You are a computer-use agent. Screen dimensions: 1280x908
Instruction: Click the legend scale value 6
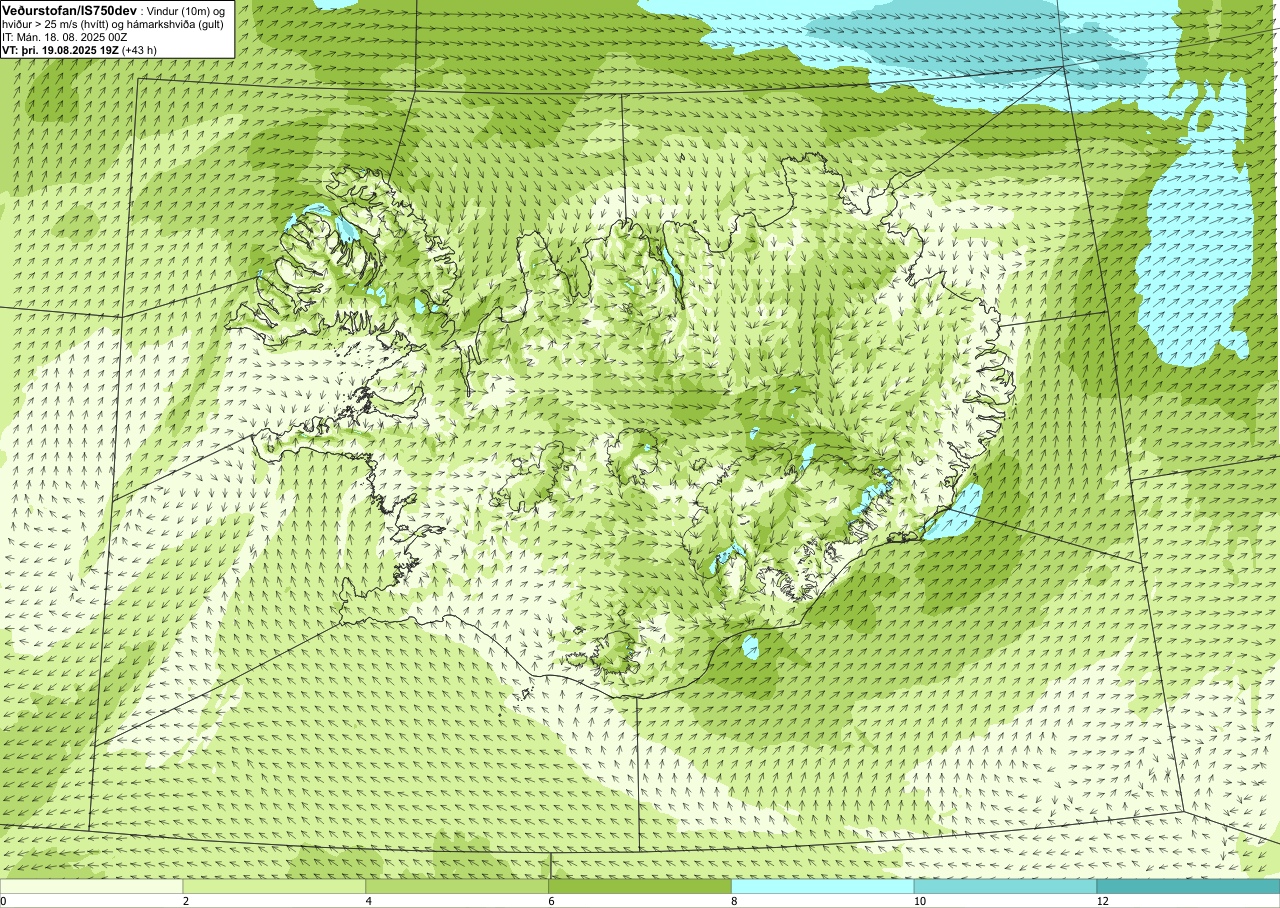552,901
